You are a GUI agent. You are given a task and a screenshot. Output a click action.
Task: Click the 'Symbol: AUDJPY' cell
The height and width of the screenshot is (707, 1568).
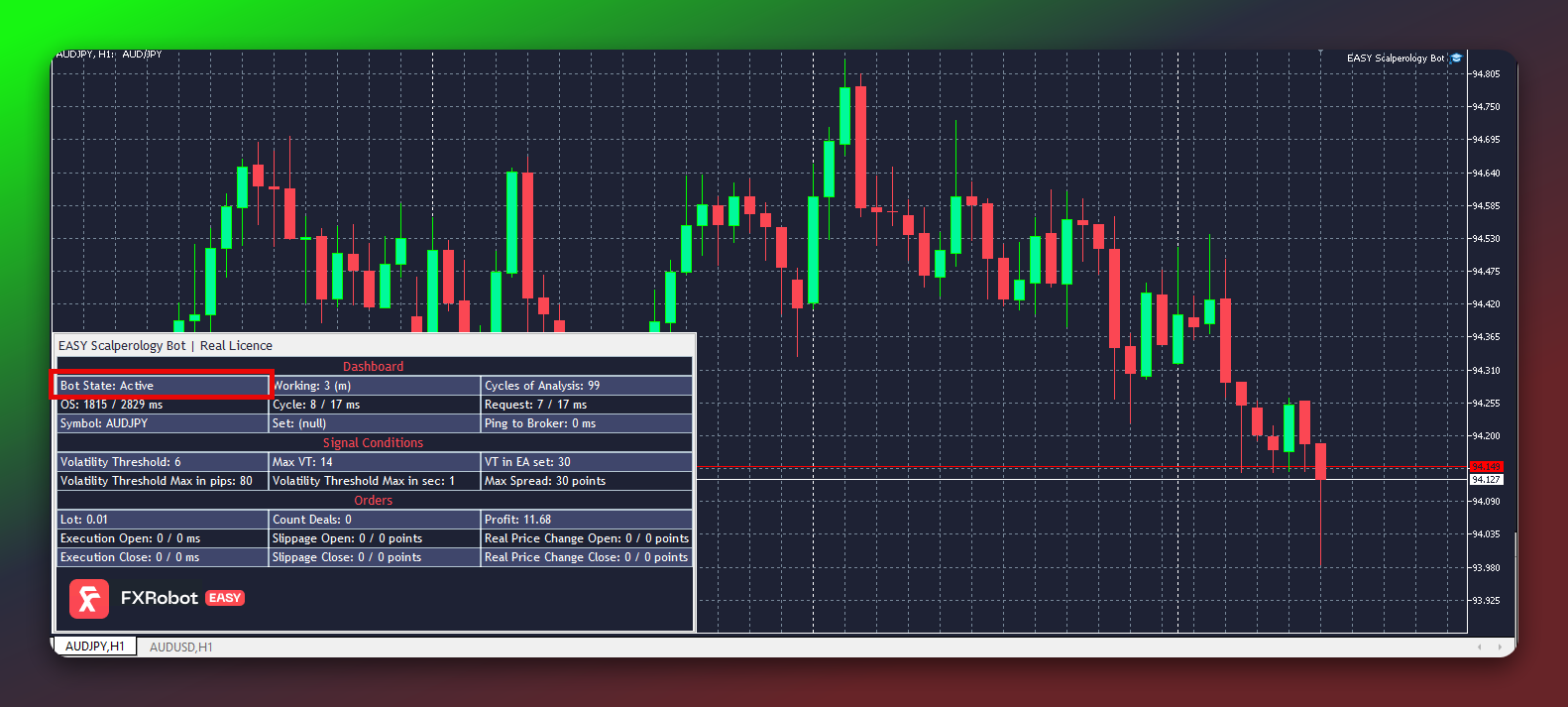click(162, 423)
